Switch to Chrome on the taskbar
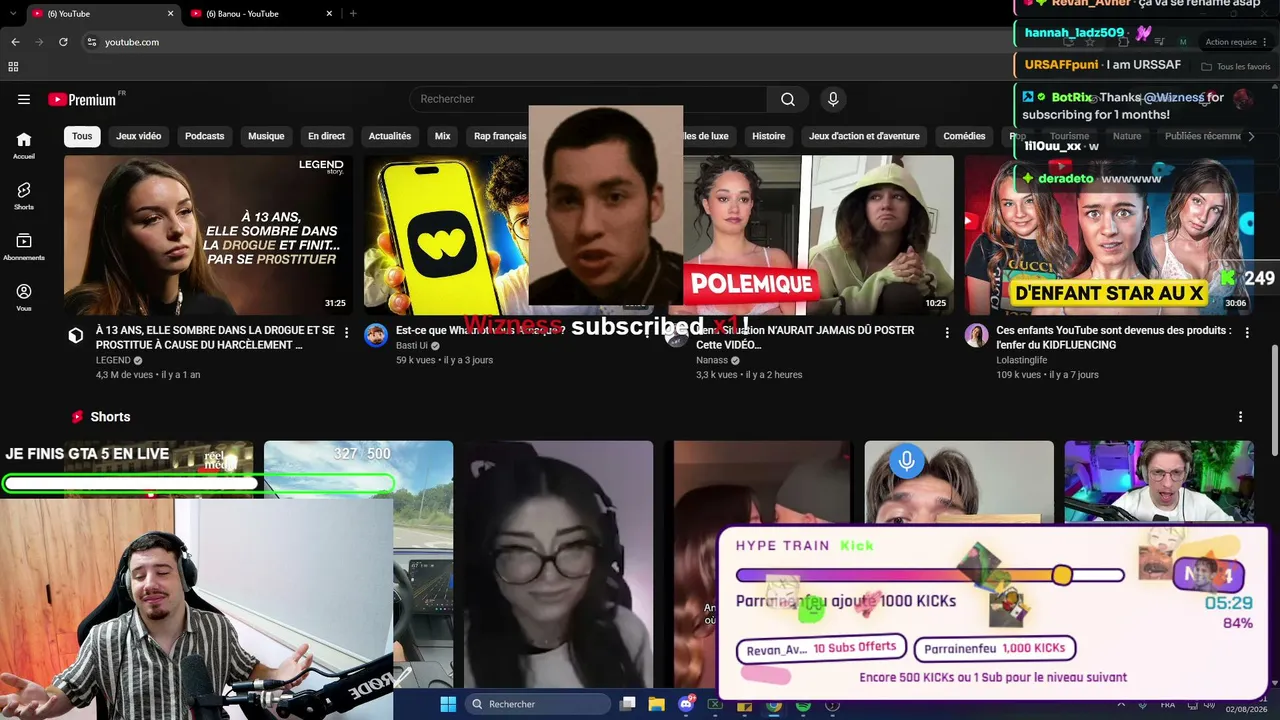The image size is (1280, 720). click(x=774, y=705)
